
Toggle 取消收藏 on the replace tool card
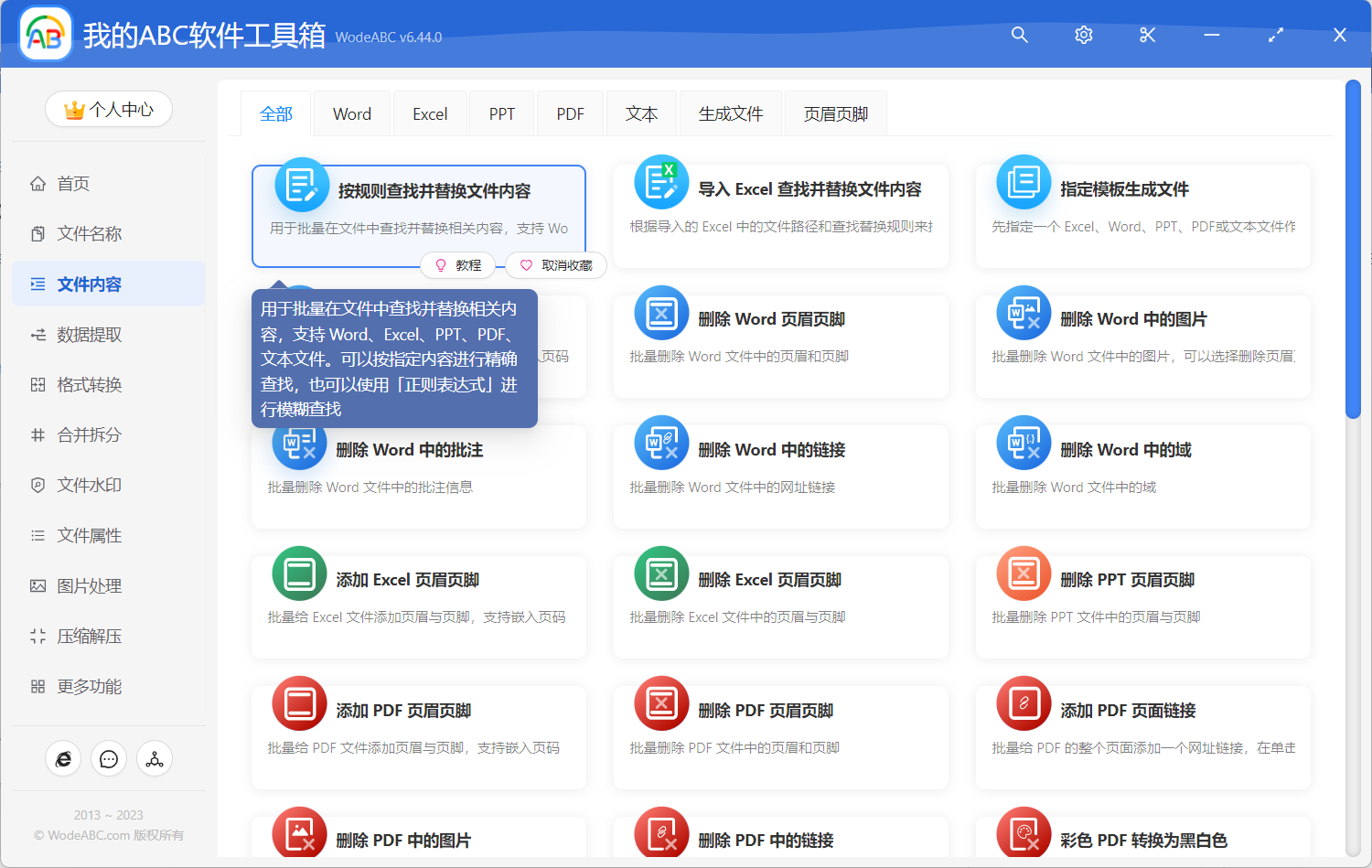(555, 265)
